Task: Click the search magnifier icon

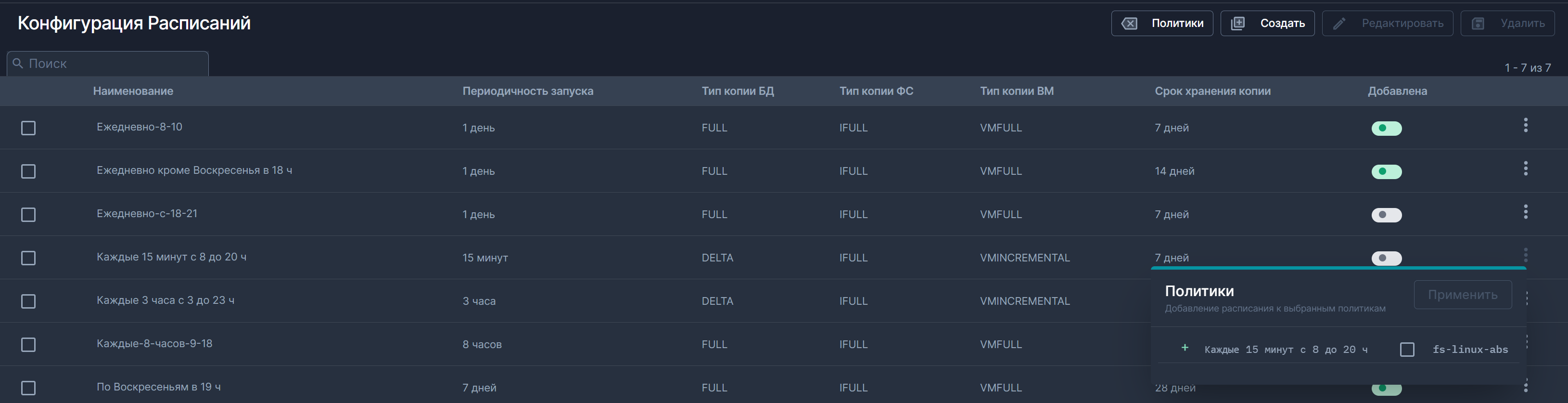Action: coord(18,63)
